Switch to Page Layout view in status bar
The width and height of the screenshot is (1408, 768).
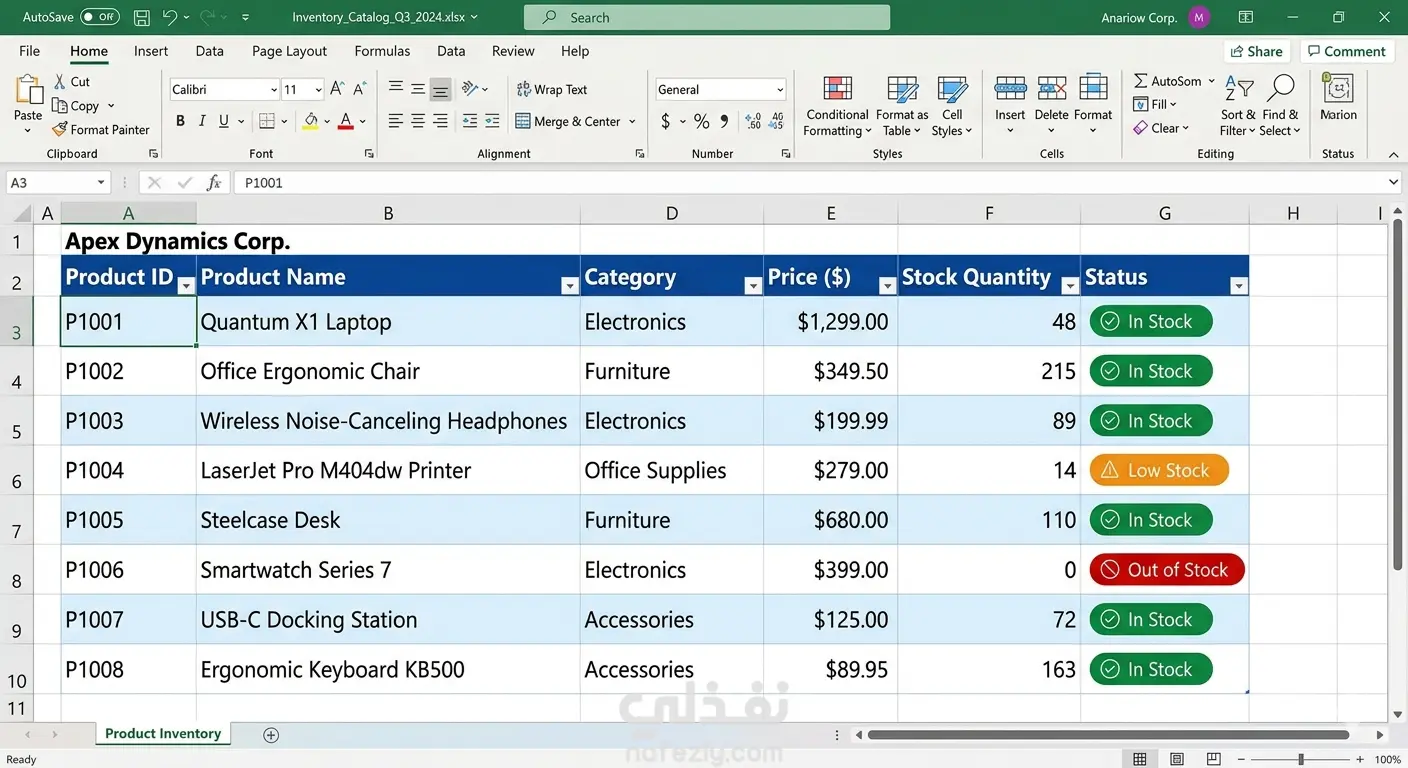(x=1177, y=760)
